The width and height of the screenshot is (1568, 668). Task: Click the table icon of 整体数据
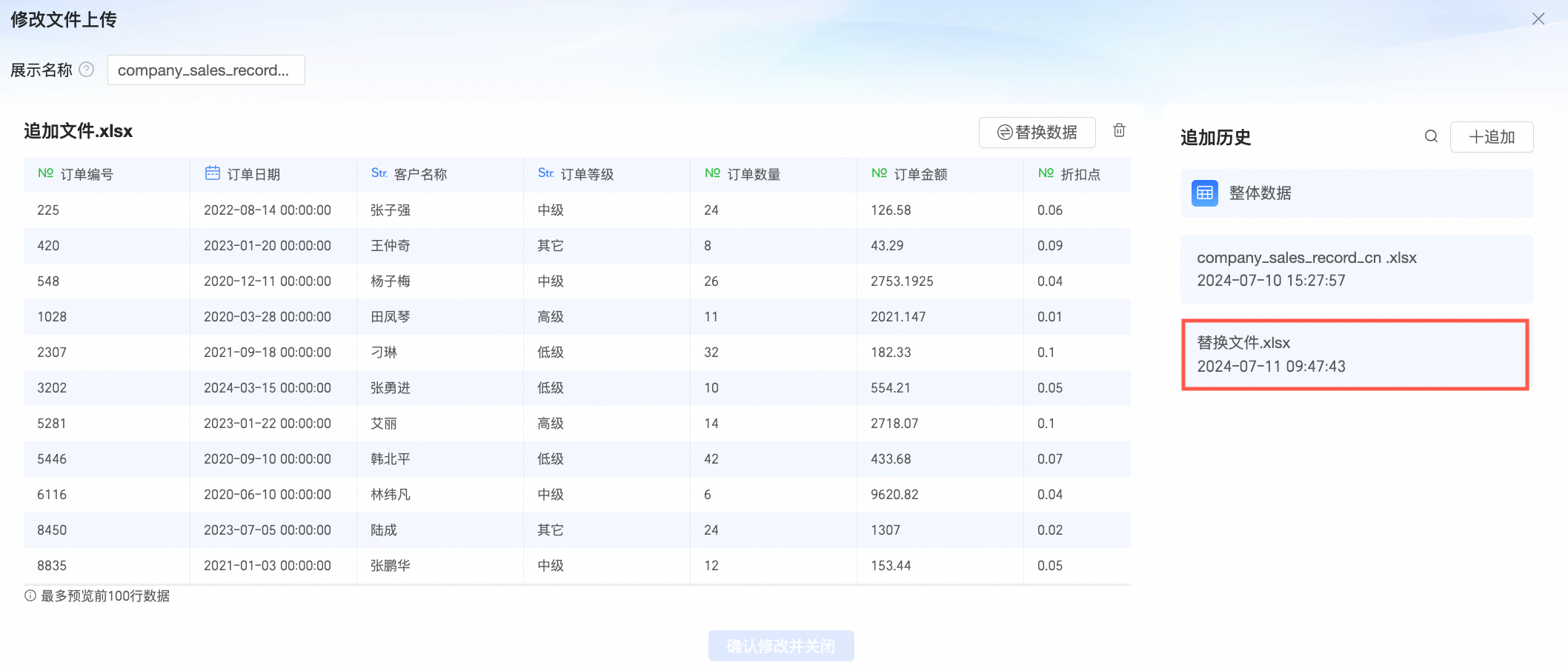[1205, 193]
